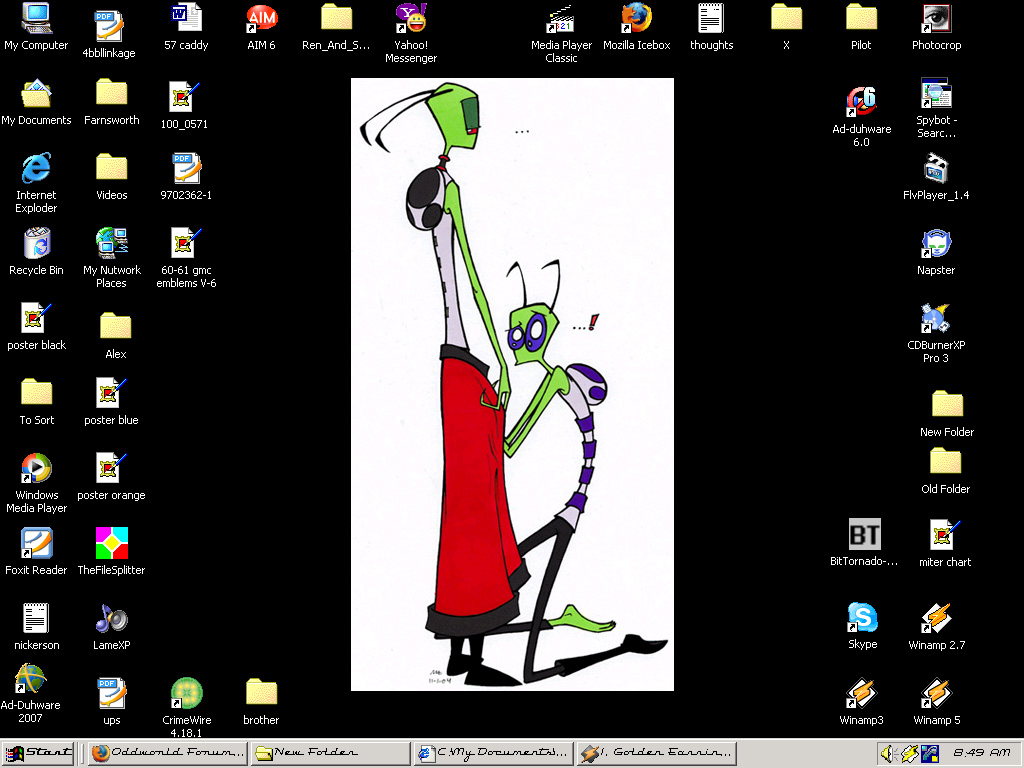
Task: Click the Skype desktop shortcut
Action: pyautogui.click(x=862, y=618)
